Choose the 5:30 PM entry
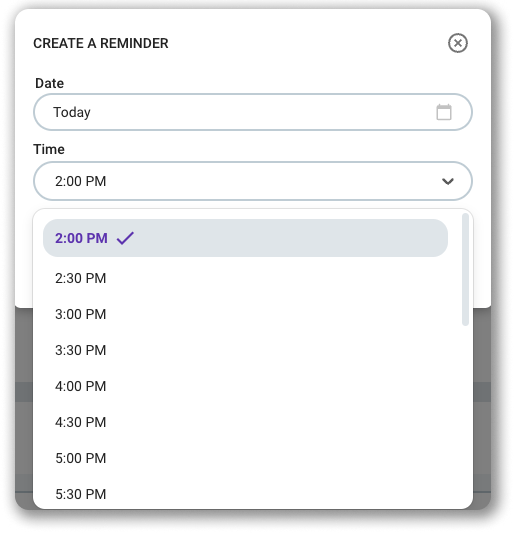The width and height of the screenshot is (514, 533). 245,494
